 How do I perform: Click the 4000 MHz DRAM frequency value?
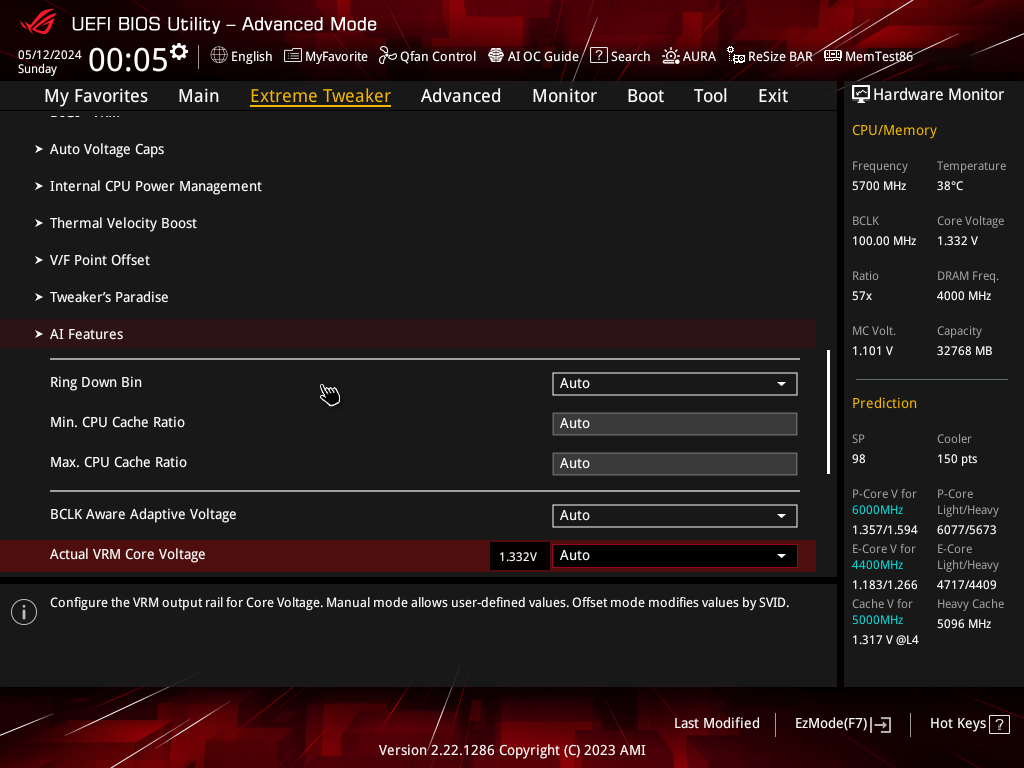[x=964, y=296]
